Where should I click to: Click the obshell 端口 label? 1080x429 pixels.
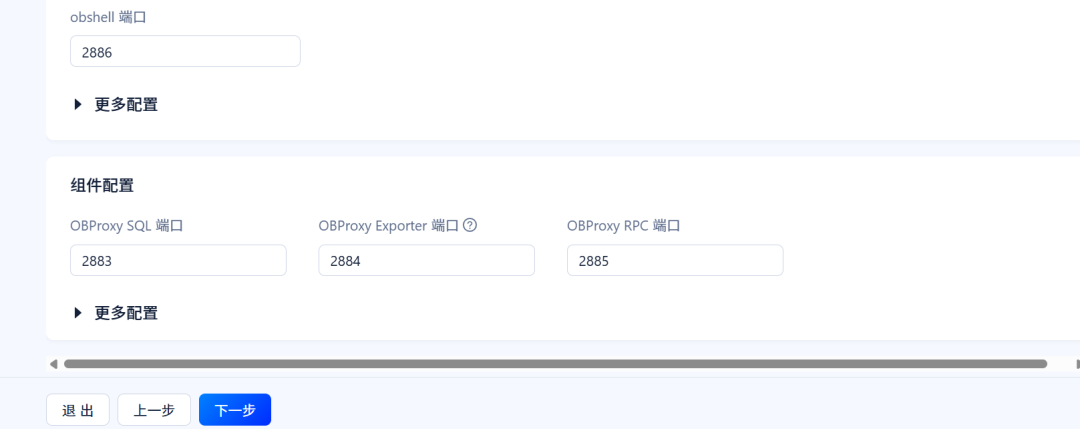point(109,17)
